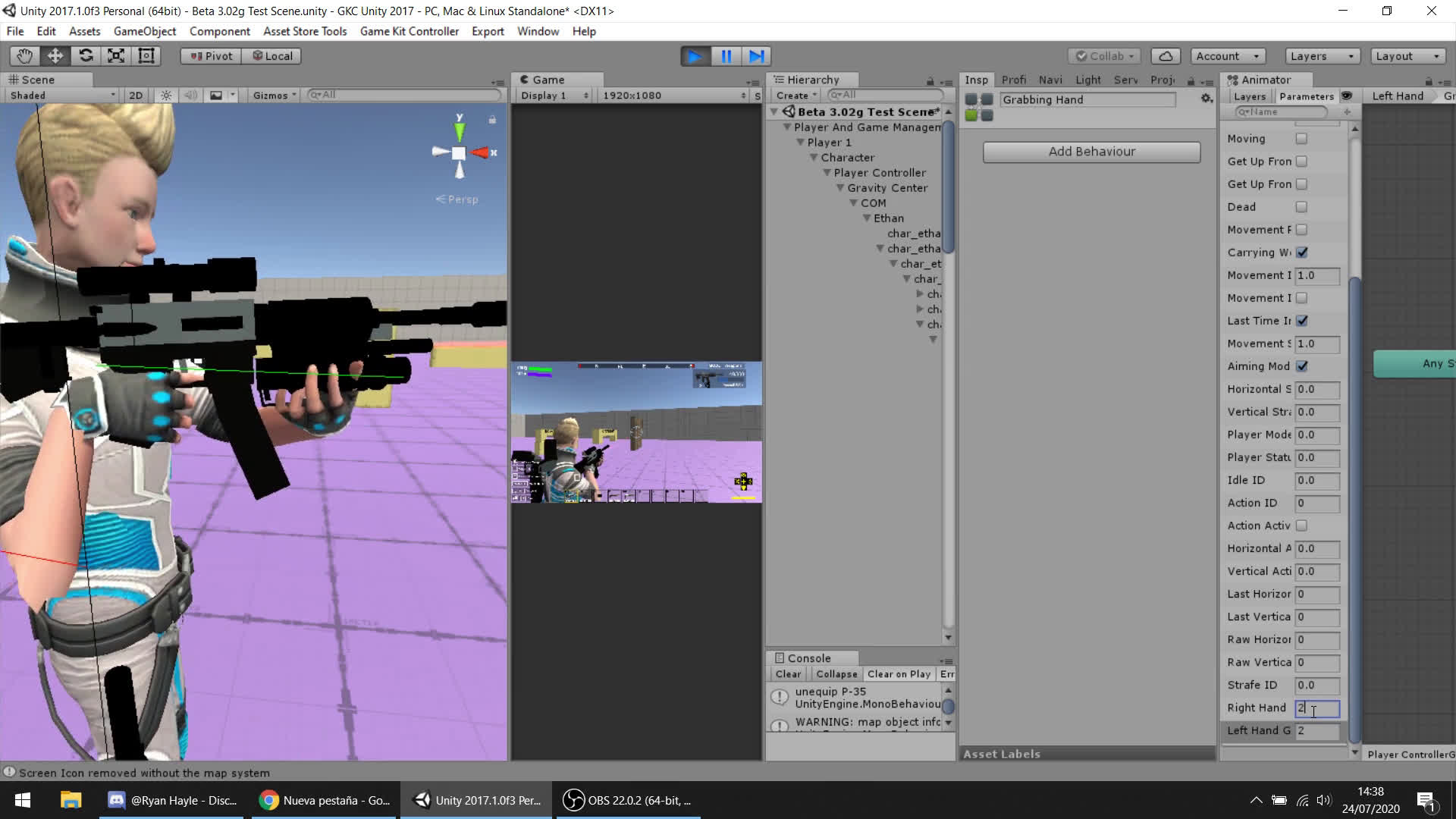
Task: Step forward one frame
Action: 756,56
